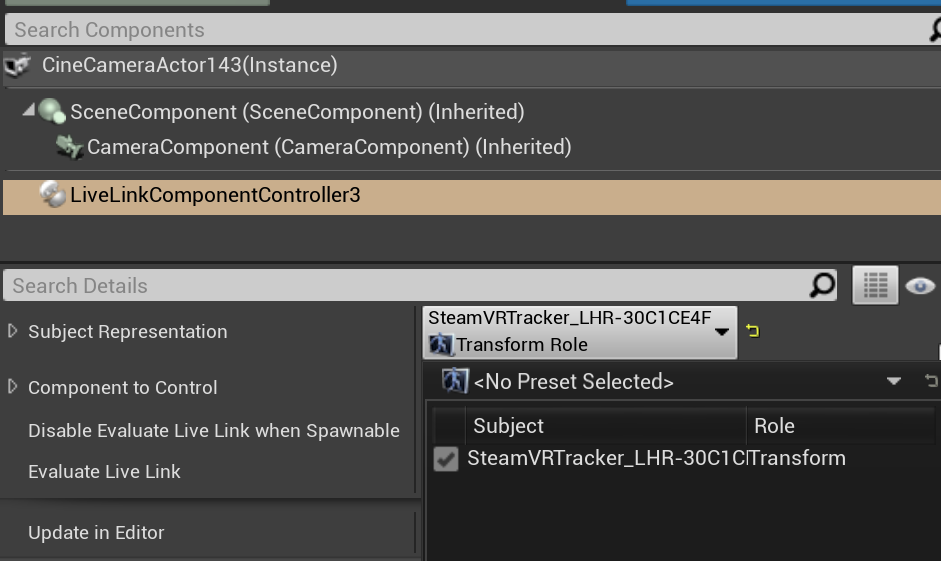Select LiveLinkComponentController3 in the component list

click(215, 195)
